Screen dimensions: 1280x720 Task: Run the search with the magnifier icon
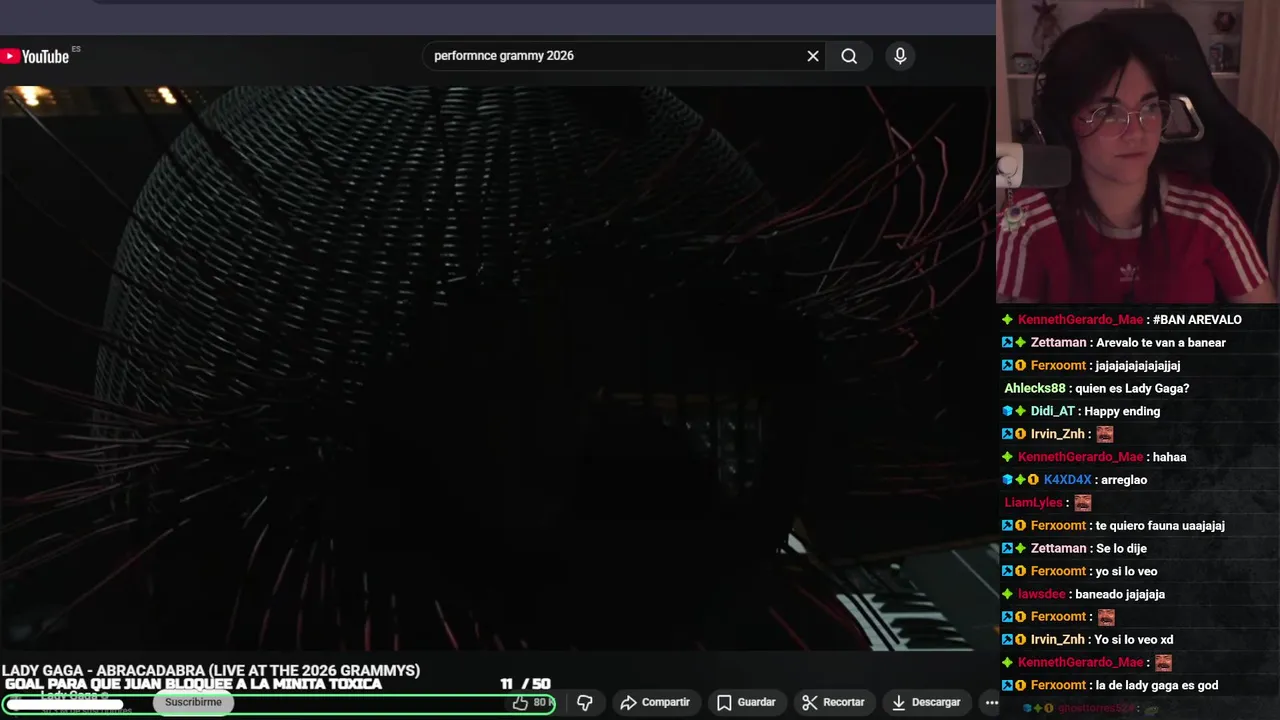click(849, 56)
